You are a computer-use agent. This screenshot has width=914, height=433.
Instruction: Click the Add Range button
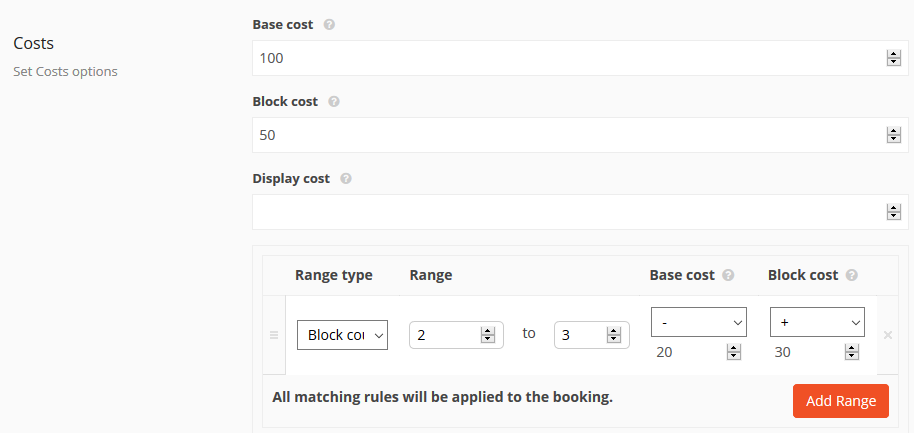point(841,401)
